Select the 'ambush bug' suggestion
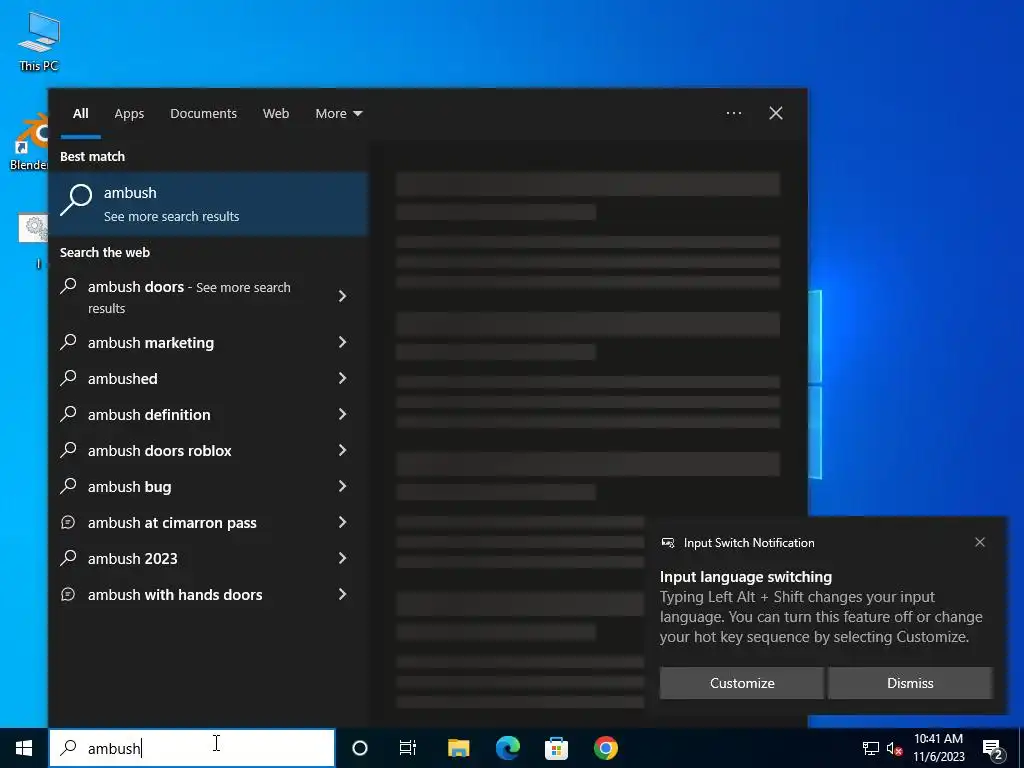This screenshot has height=768, width=1024. (x=208, y=486)
